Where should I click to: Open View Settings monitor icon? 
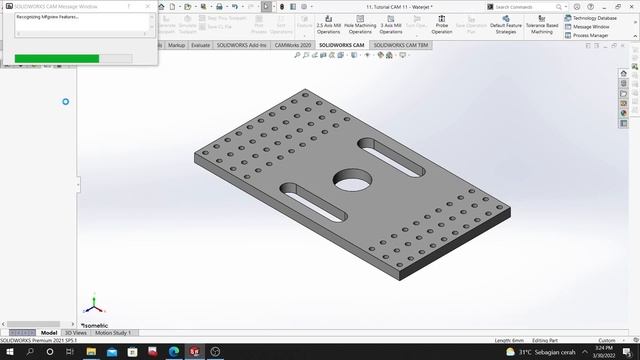(402, 55)
